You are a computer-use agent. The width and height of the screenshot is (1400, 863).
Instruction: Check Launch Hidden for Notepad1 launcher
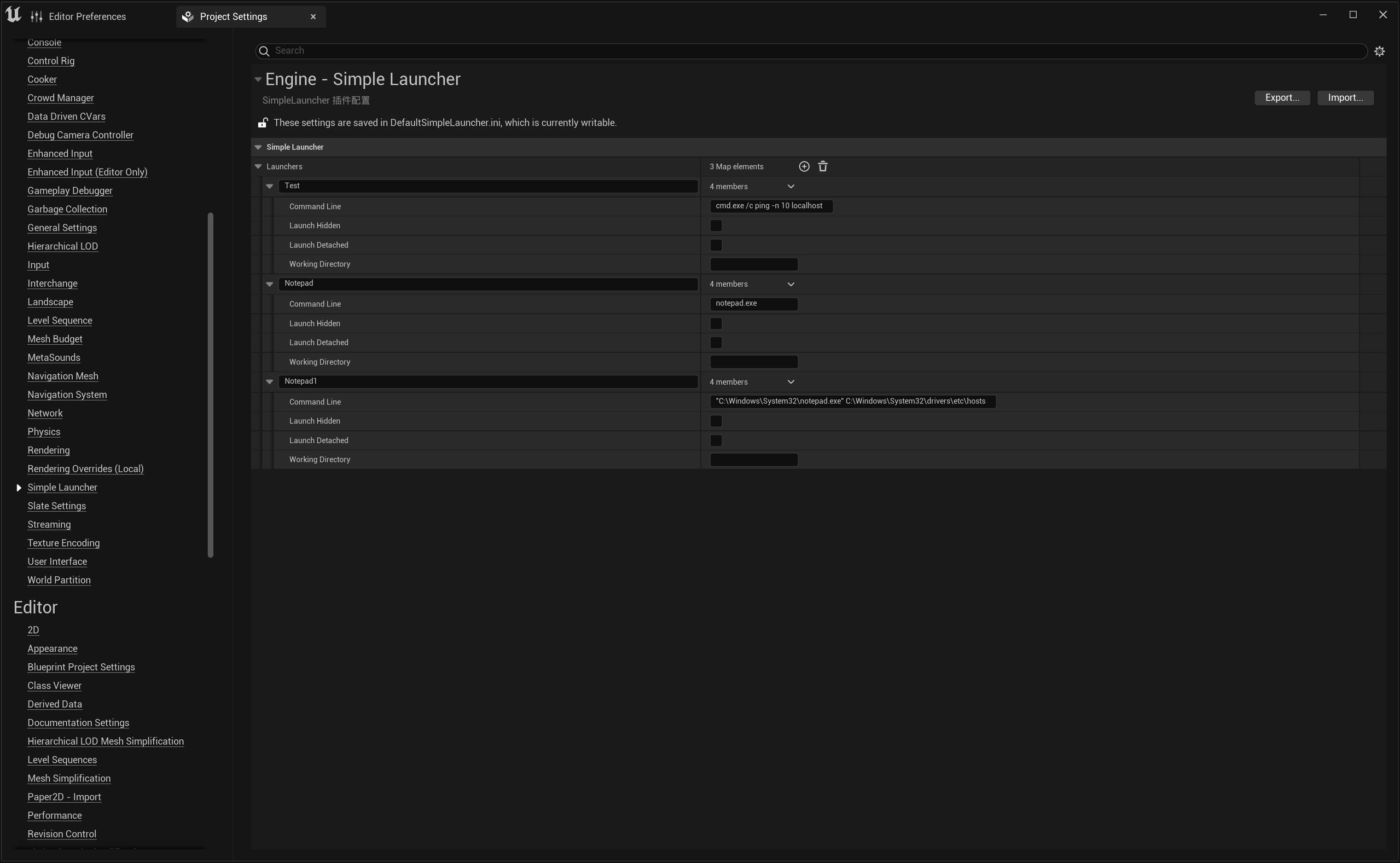(716, 421)
